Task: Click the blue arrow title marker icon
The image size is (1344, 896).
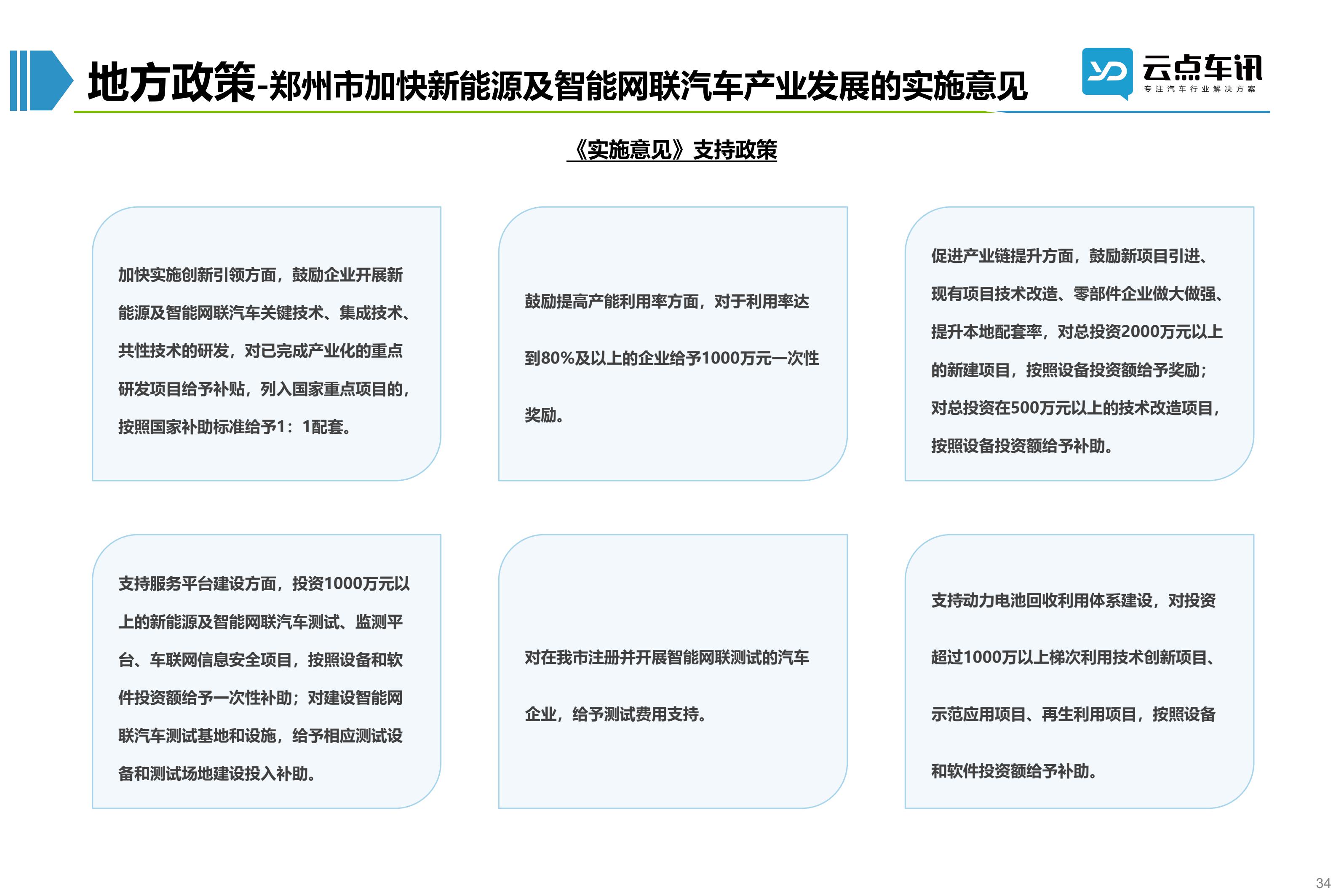Action: tap(42, 80)
